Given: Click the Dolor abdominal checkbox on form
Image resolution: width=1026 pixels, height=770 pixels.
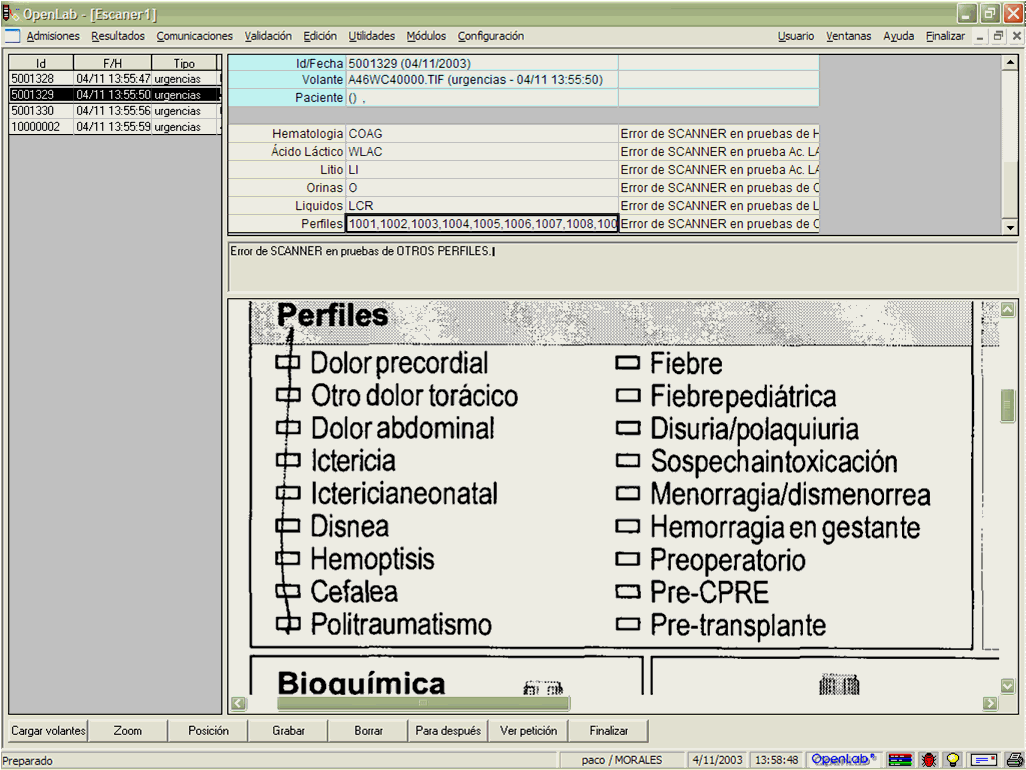Looking at the screenshot, I should tap(288, 428).
